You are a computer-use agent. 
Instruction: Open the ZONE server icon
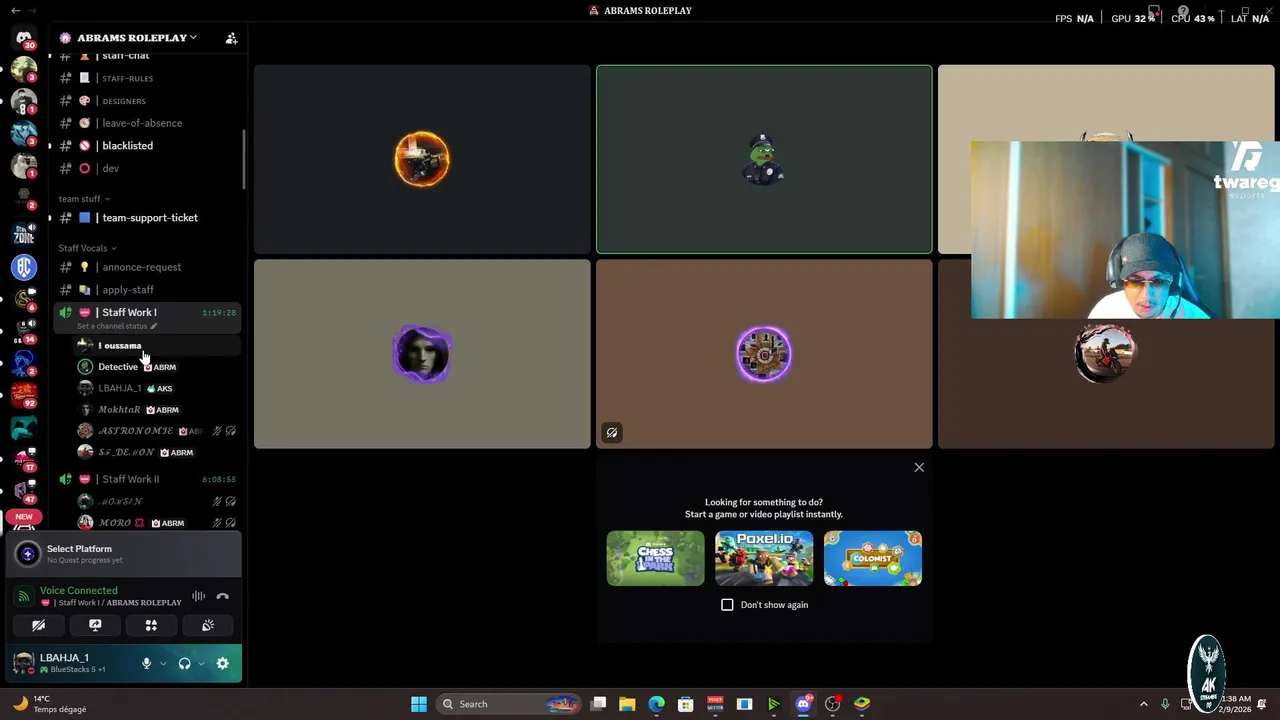point(24,235)
